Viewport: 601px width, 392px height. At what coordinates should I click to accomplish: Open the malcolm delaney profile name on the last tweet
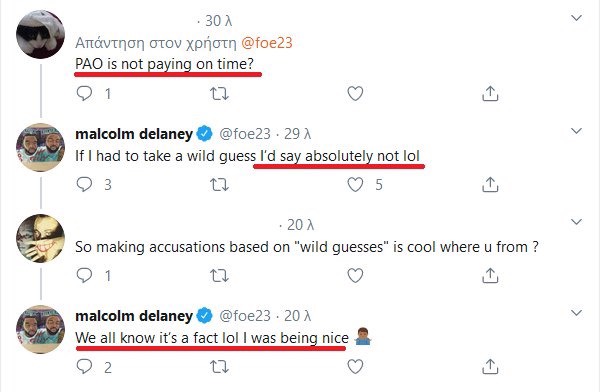pos(134,316)
